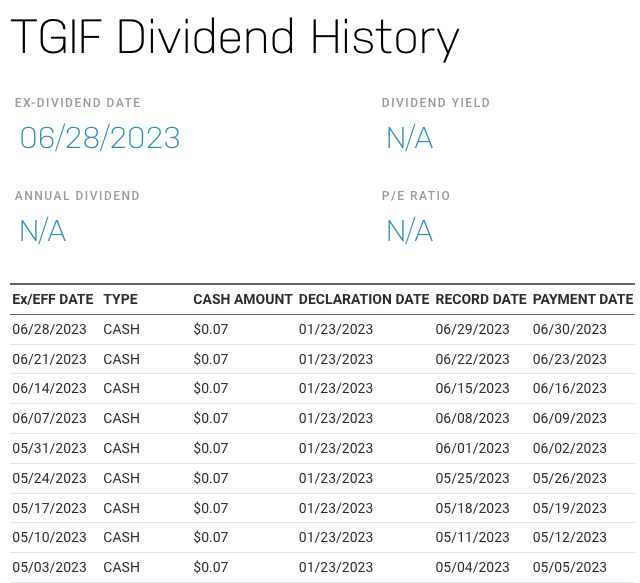Click the P/E Ratio N/A value
Image resolution: width=640 pixels, height=583 pixels.
pyautogui.click(x=409, y=231)
